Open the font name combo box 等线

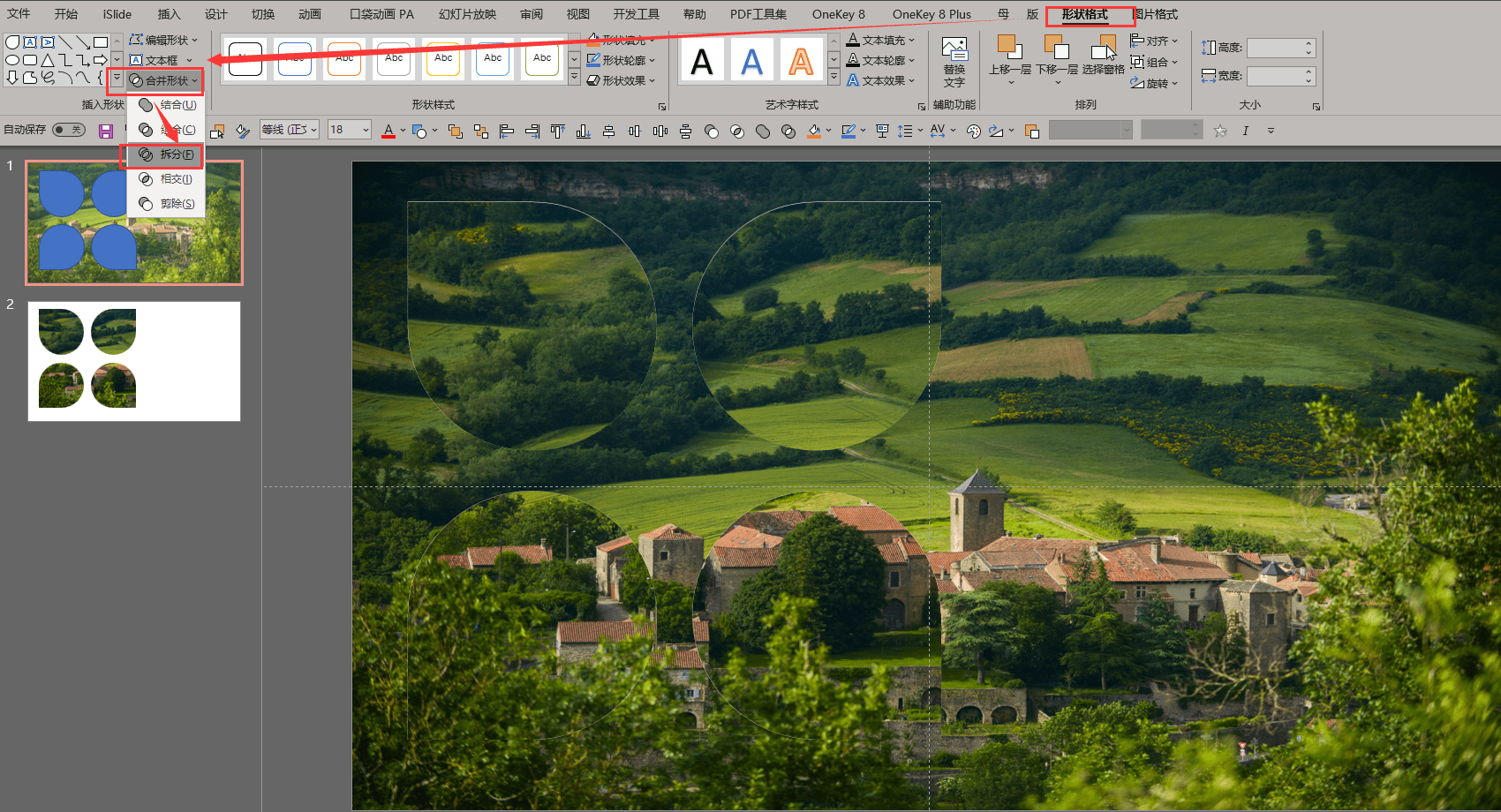tap(290, 130)
